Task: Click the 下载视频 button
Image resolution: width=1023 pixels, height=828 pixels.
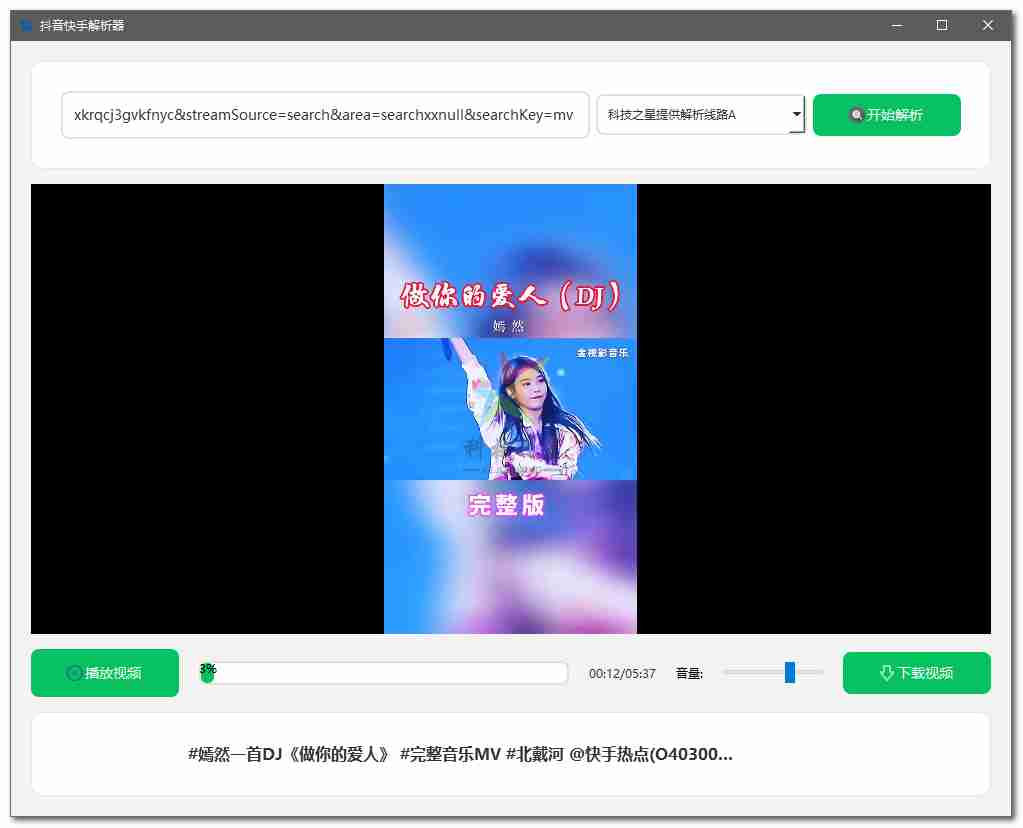Action: tap(916, 672)
